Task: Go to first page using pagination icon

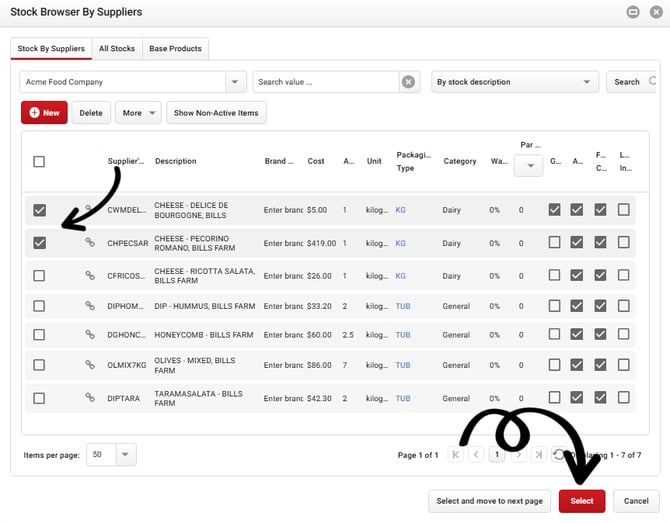Action: click(457, 455)
